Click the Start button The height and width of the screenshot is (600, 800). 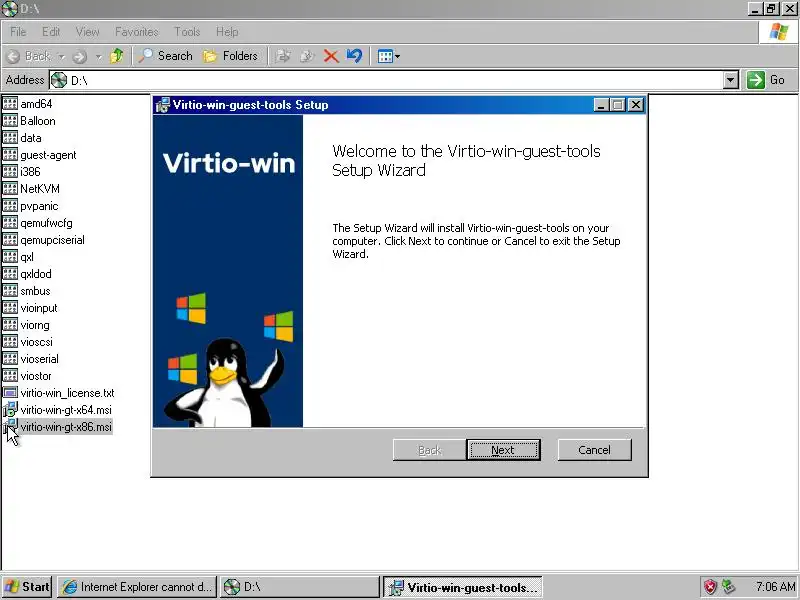27,587
